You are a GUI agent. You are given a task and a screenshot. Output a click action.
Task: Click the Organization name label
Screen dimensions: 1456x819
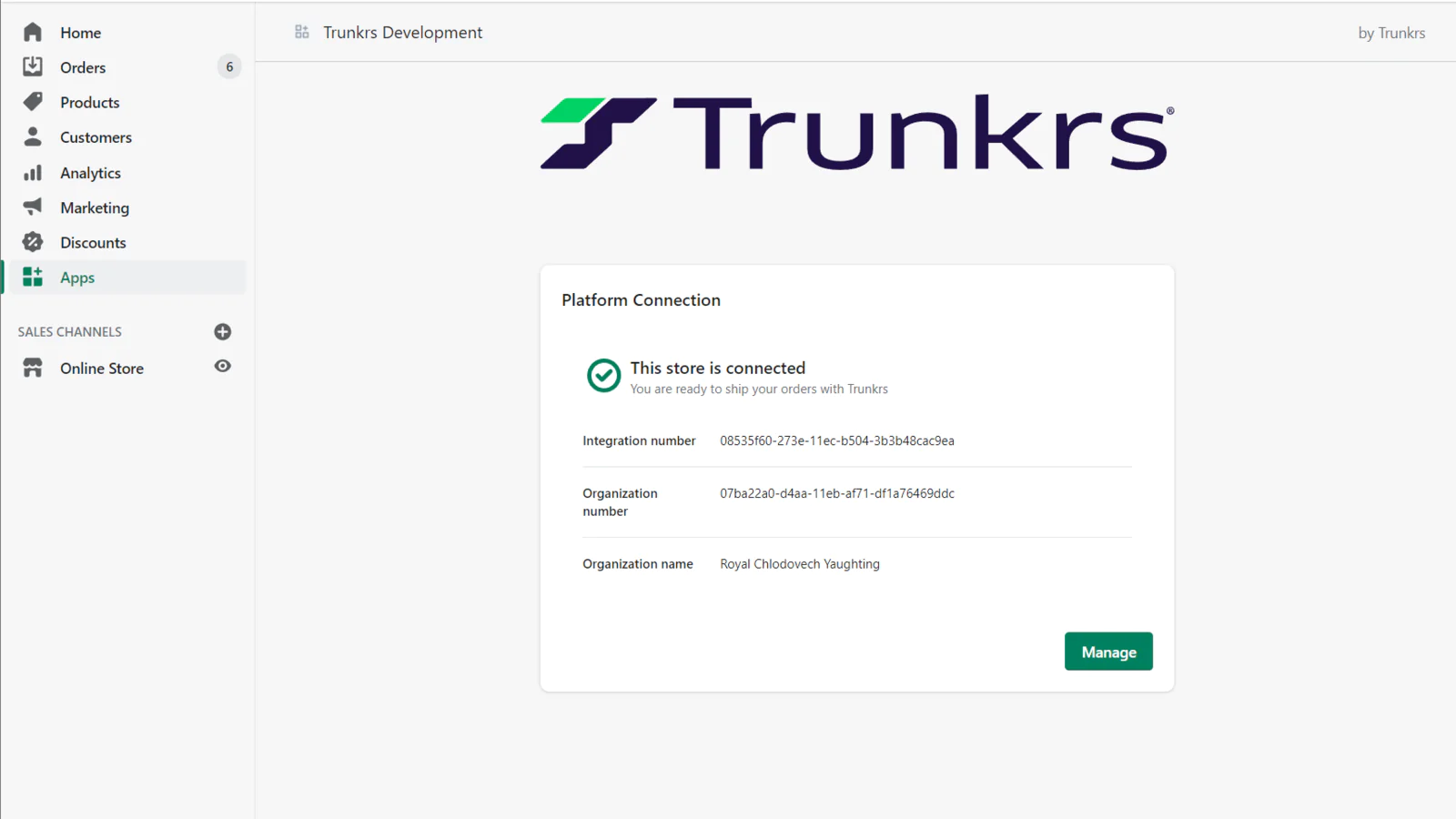(638, 564)
